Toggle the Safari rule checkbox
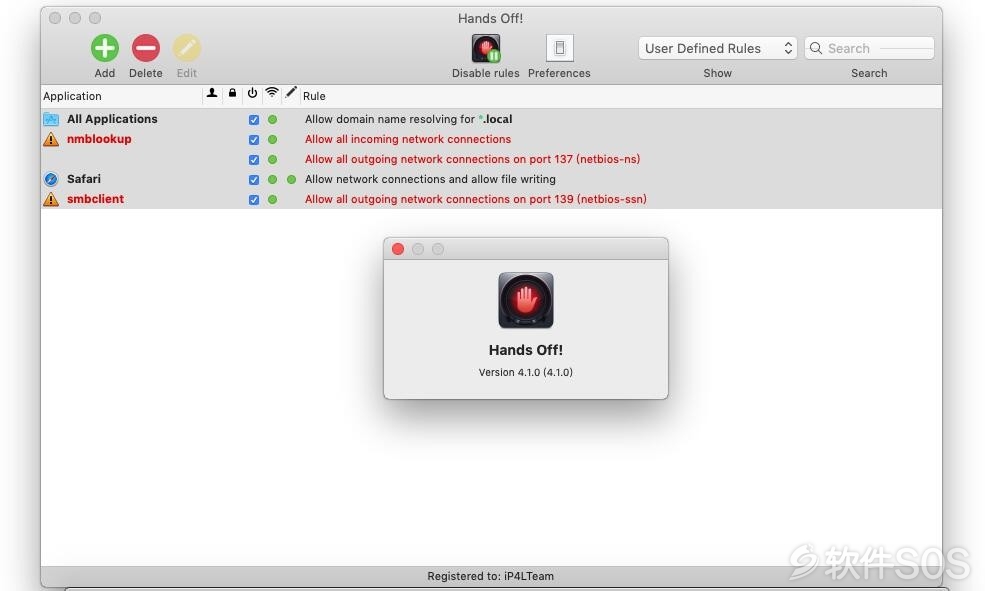Screen dimensions: 985x591 (x=254, y=180)
